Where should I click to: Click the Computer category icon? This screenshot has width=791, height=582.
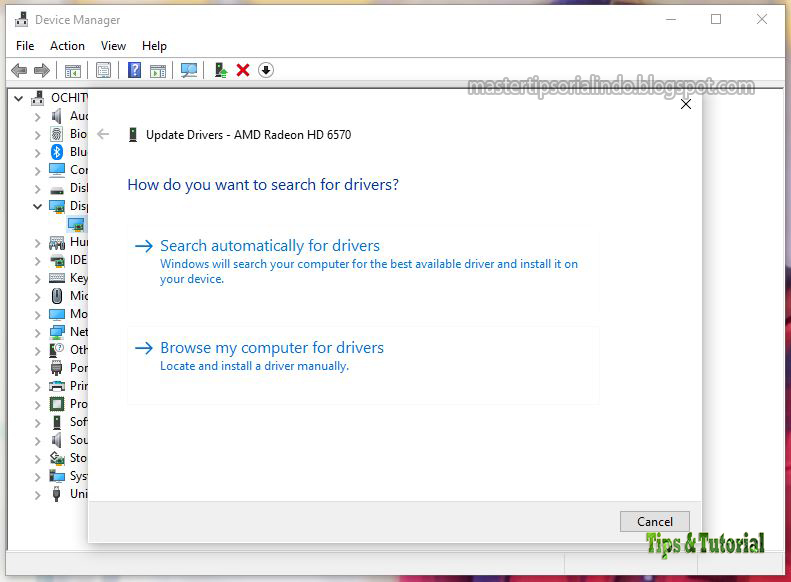[x=57, y=170]
